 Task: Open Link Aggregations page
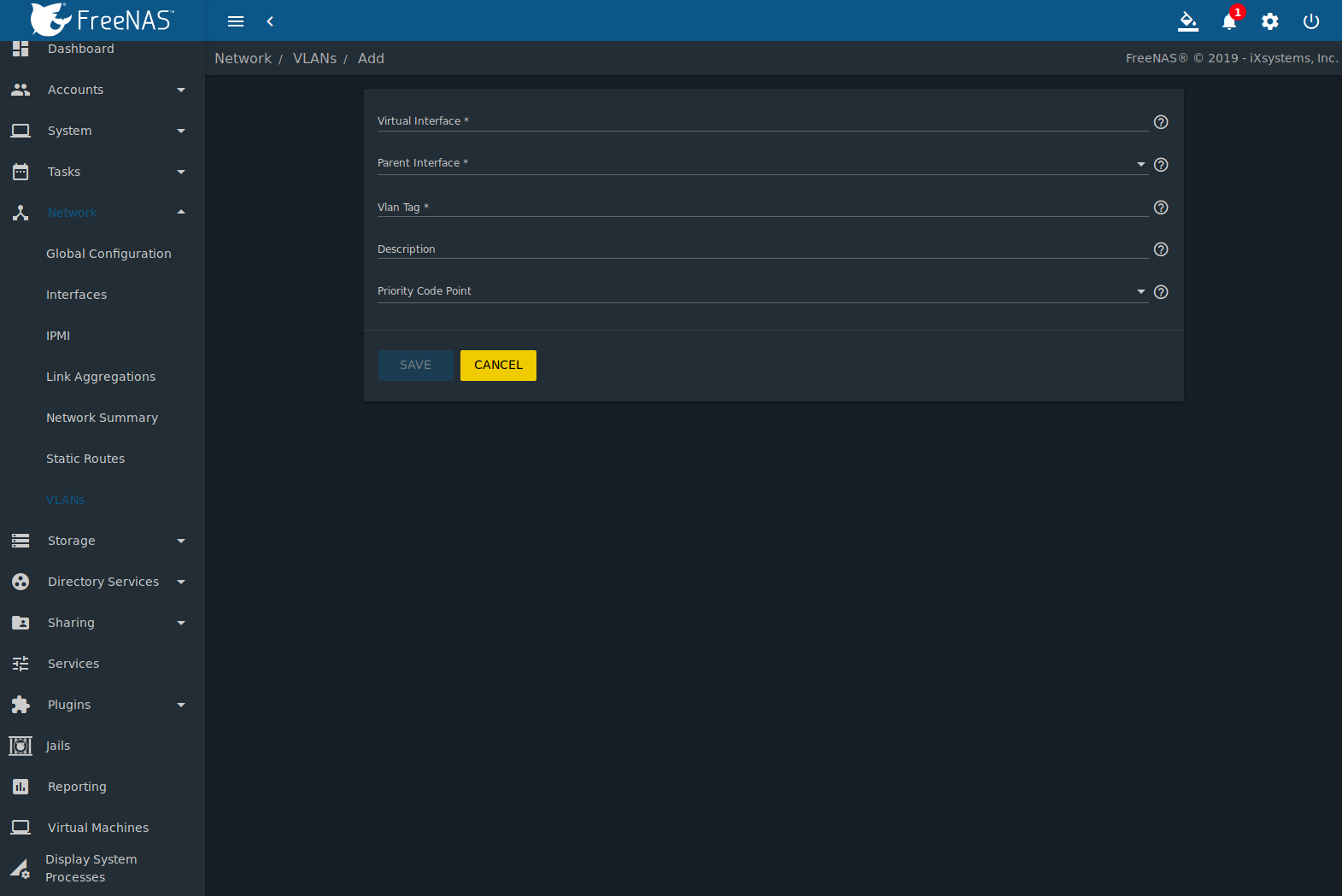pos(101,377)
